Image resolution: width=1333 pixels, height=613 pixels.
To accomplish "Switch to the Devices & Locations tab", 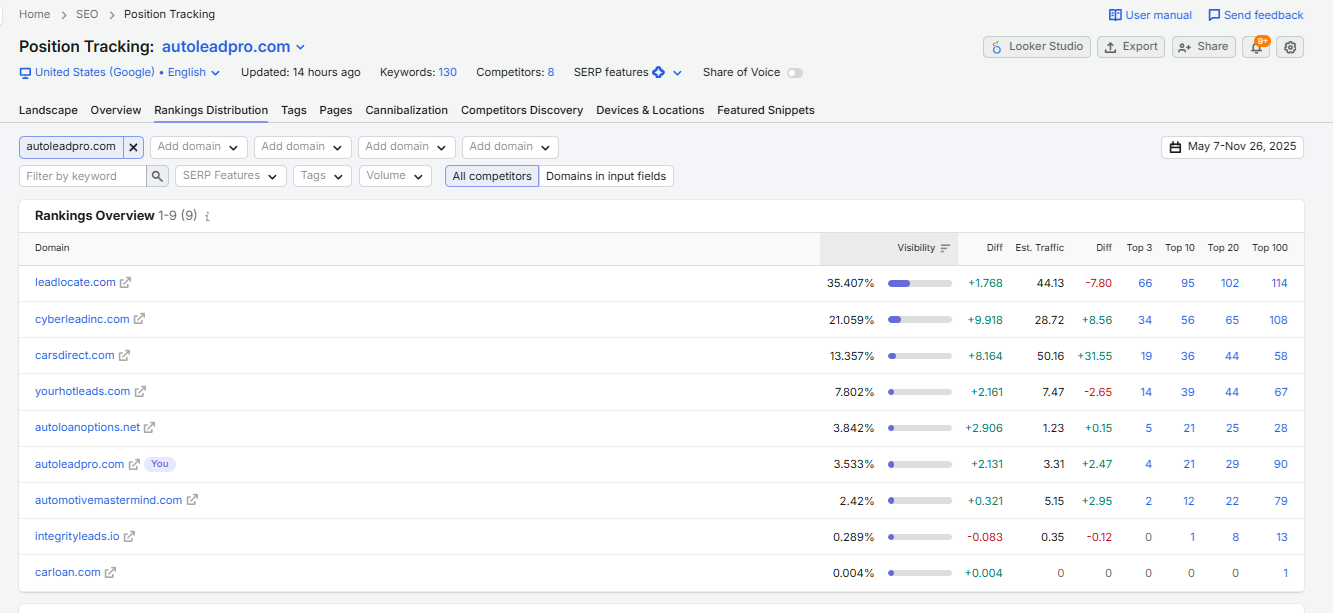I will click(650, 110).
